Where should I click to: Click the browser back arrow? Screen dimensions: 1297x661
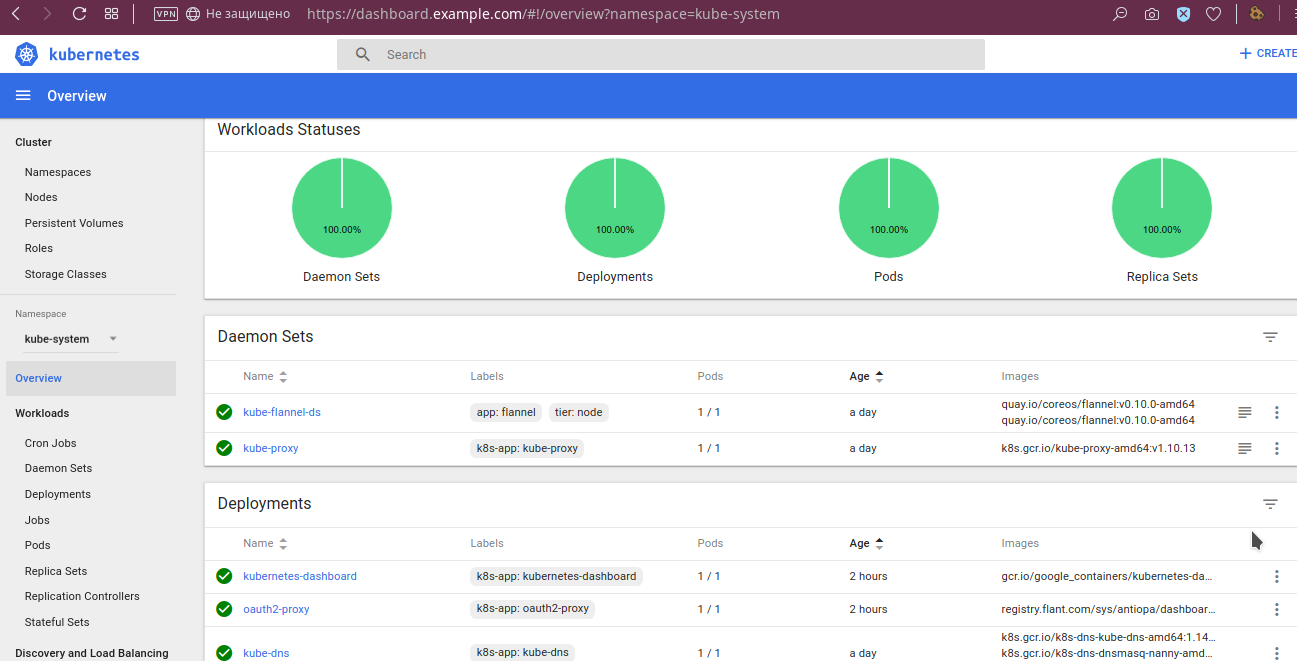[17, 14]
